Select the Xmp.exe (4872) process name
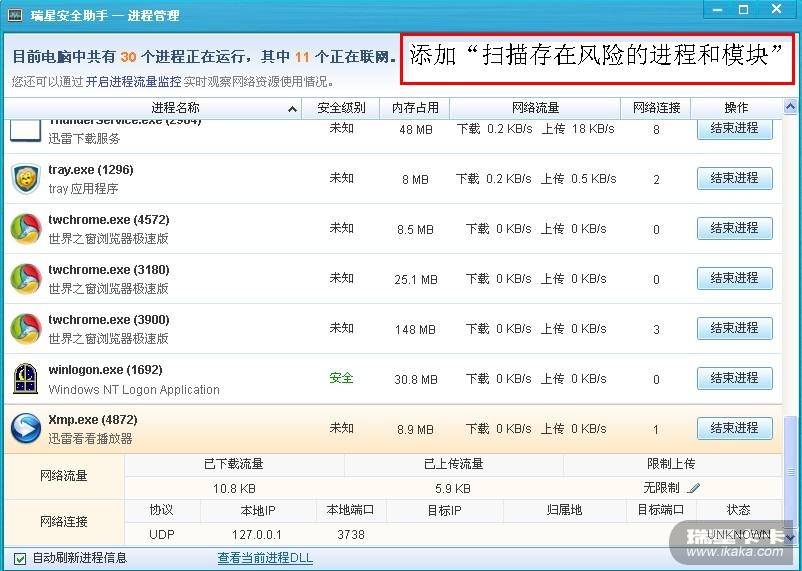 coord(93,420)
